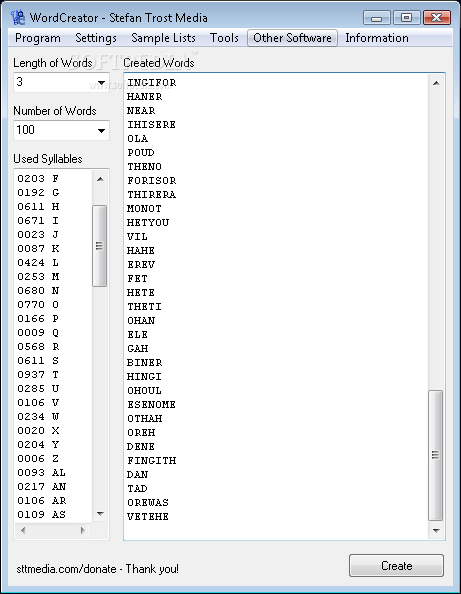Open the Program menu
461x594 pixels.
click(38, 38)
